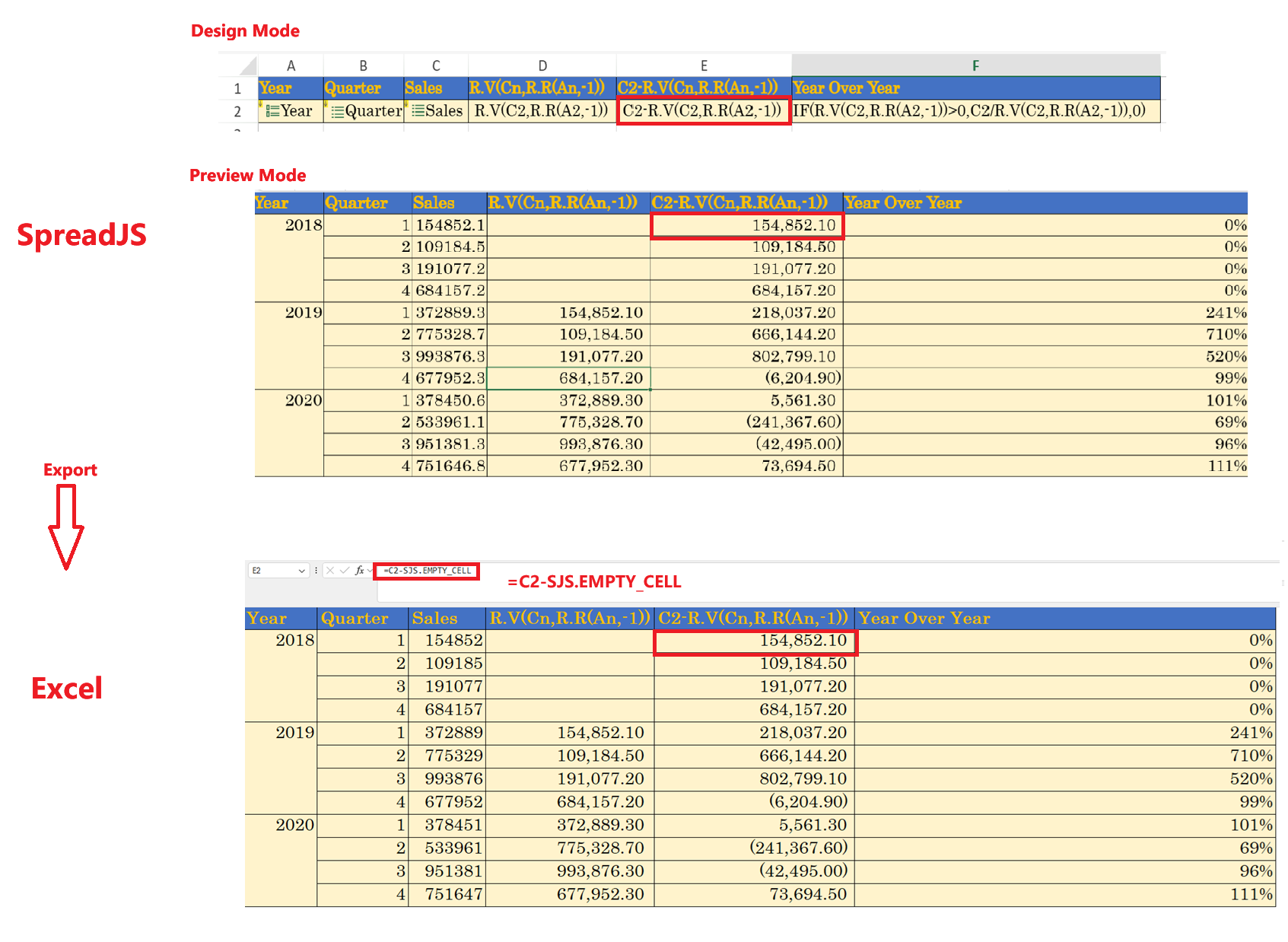Click the vertical dots handle beside Name Box
The height and width of the screenshot is (942, 1288).
click(316, 571)
